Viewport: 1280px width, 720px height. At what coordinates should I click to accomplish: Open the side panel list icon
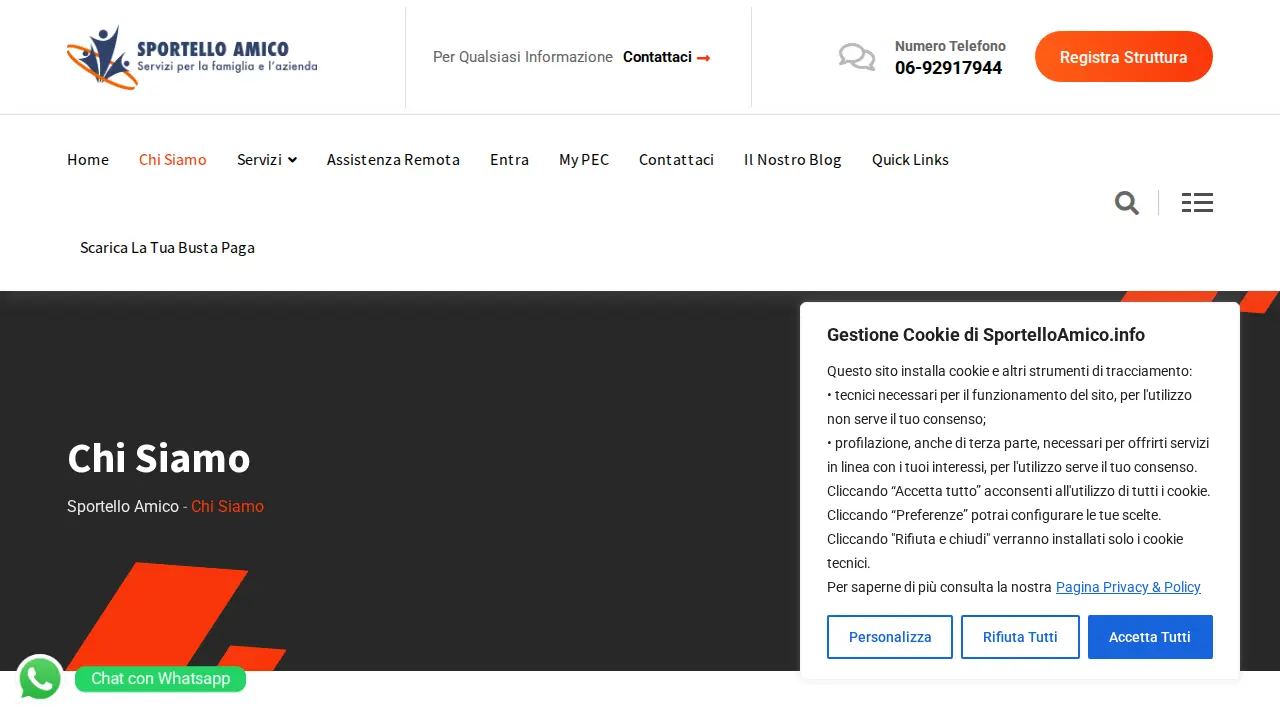[1197, 203]
